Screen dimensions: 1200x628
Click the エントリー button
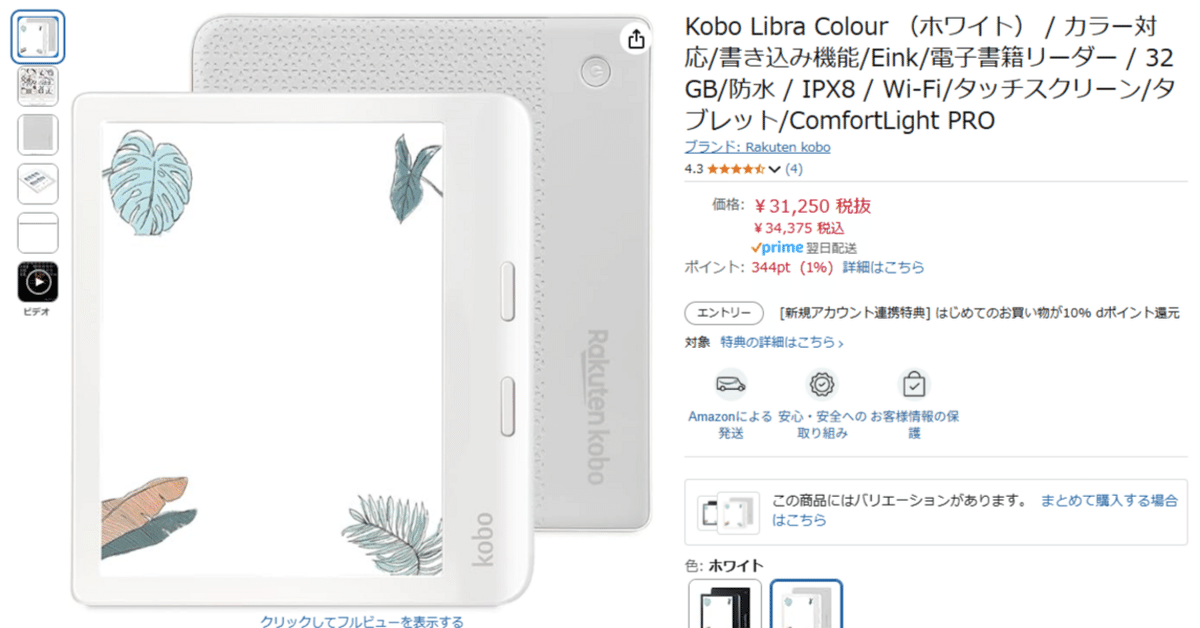point(724,313)
